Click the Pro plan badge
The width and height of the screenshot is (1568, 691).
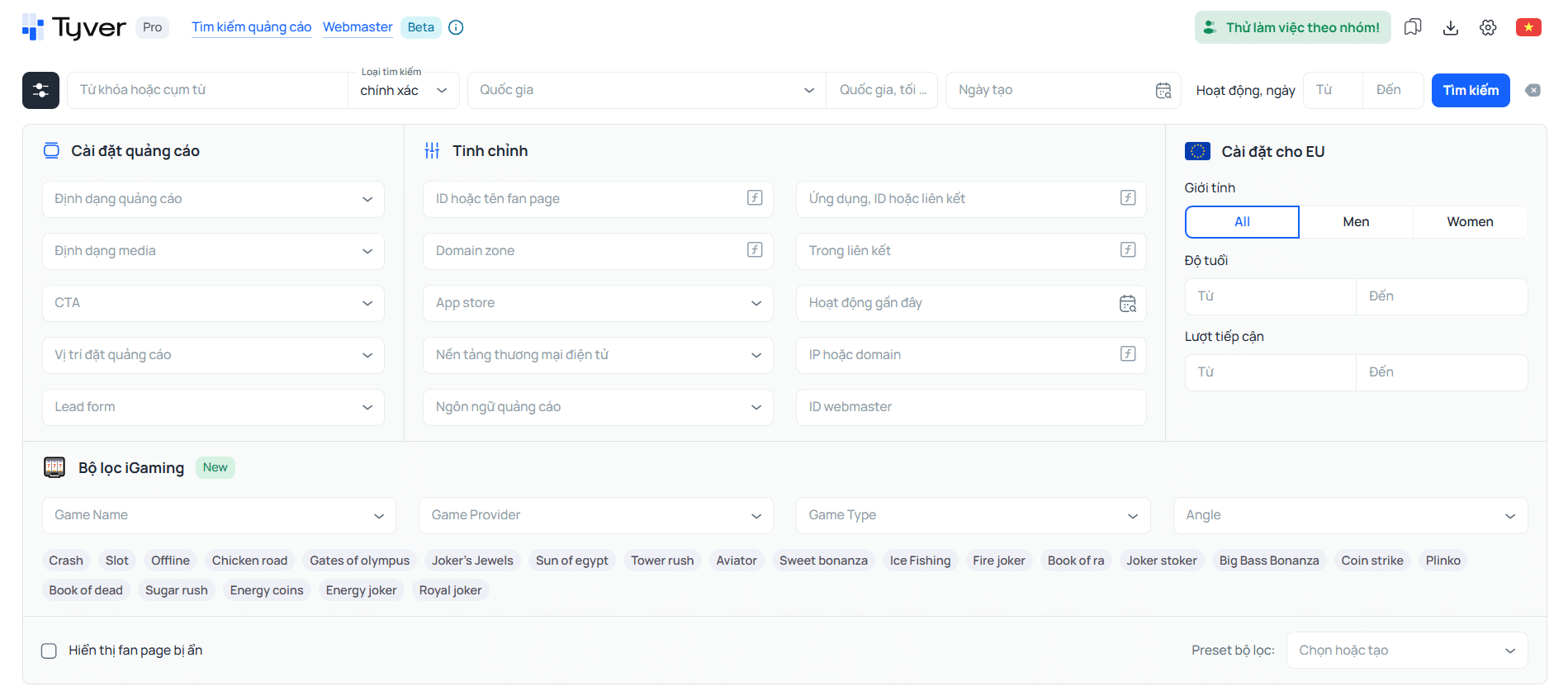(x=152, y=27)
